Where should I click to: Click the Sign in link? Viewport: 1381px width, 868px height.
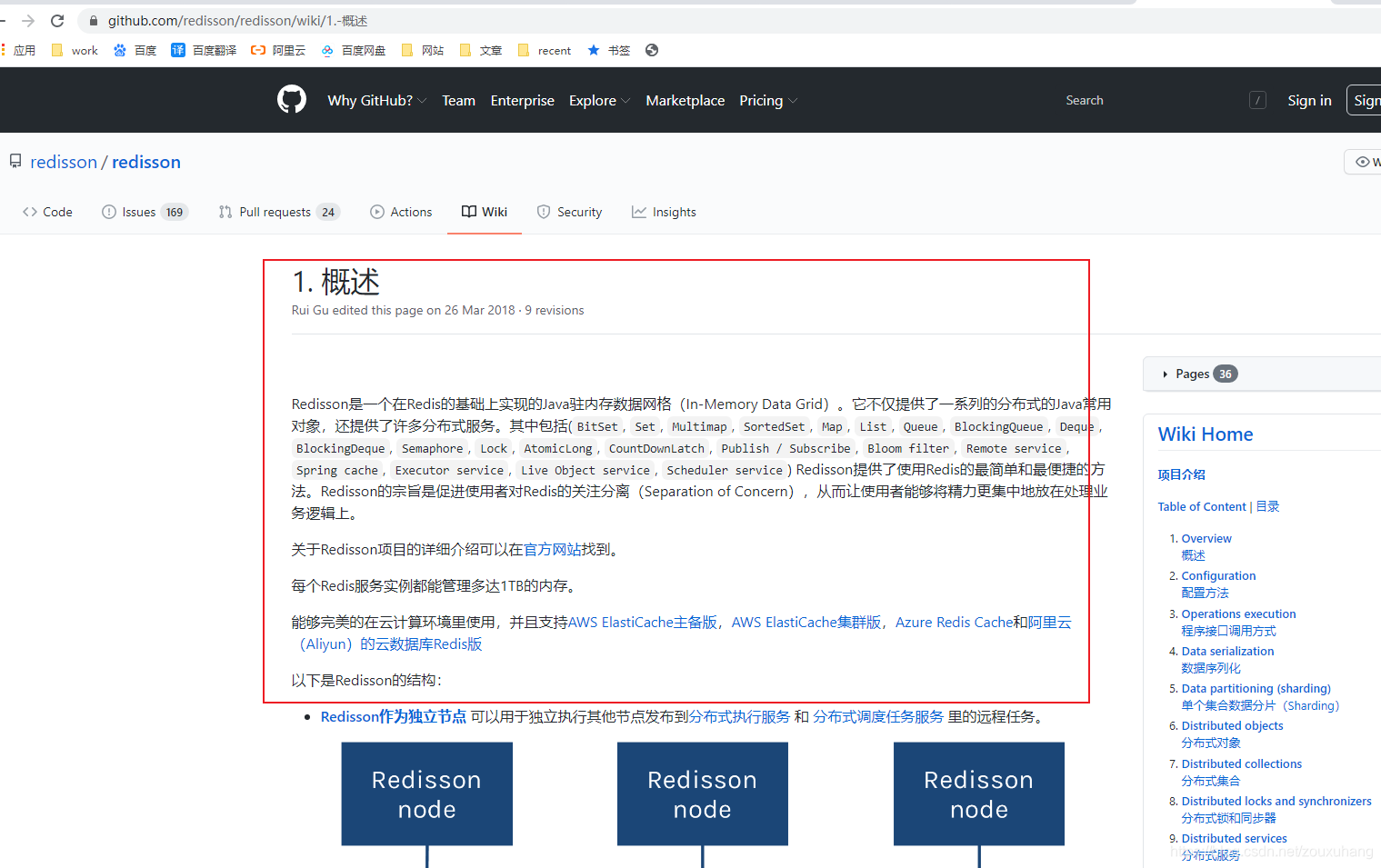click(x=1309, y=100)
